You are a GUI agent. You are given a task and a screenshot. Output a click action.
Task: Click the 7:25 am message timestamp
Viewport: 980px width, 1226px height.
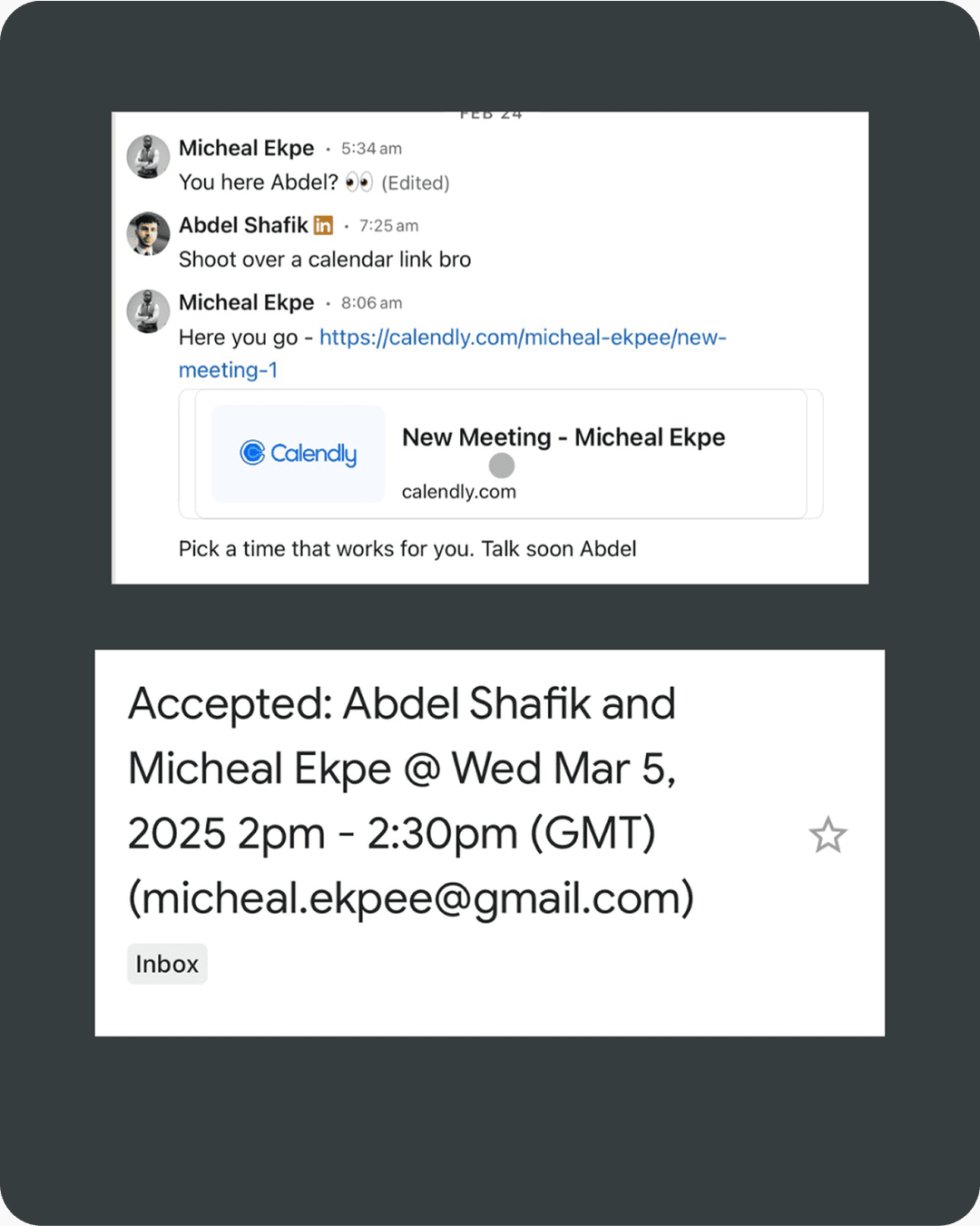(x=388, y=226)
